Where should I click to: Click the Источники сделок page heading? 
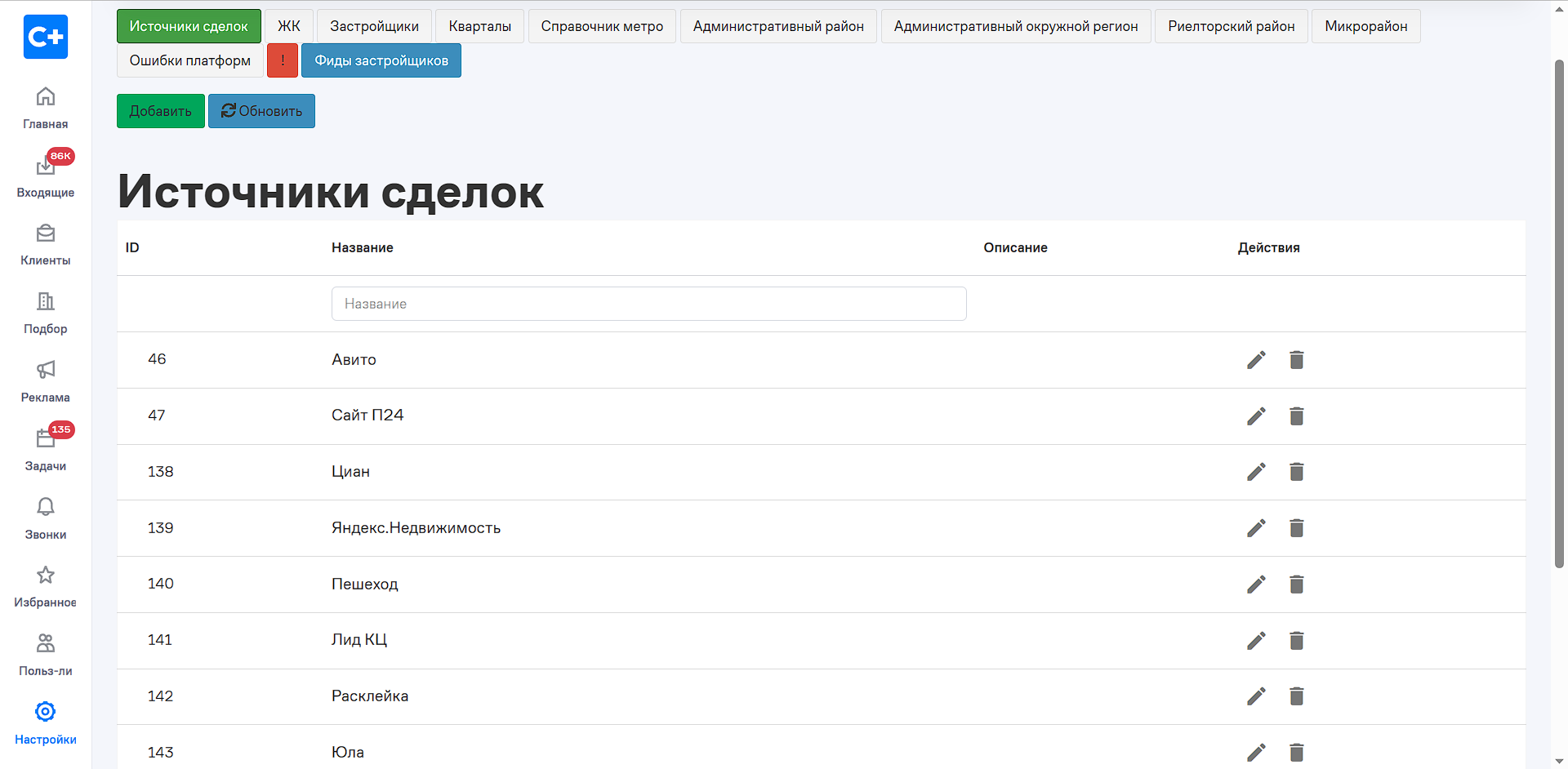coord(331,193)
